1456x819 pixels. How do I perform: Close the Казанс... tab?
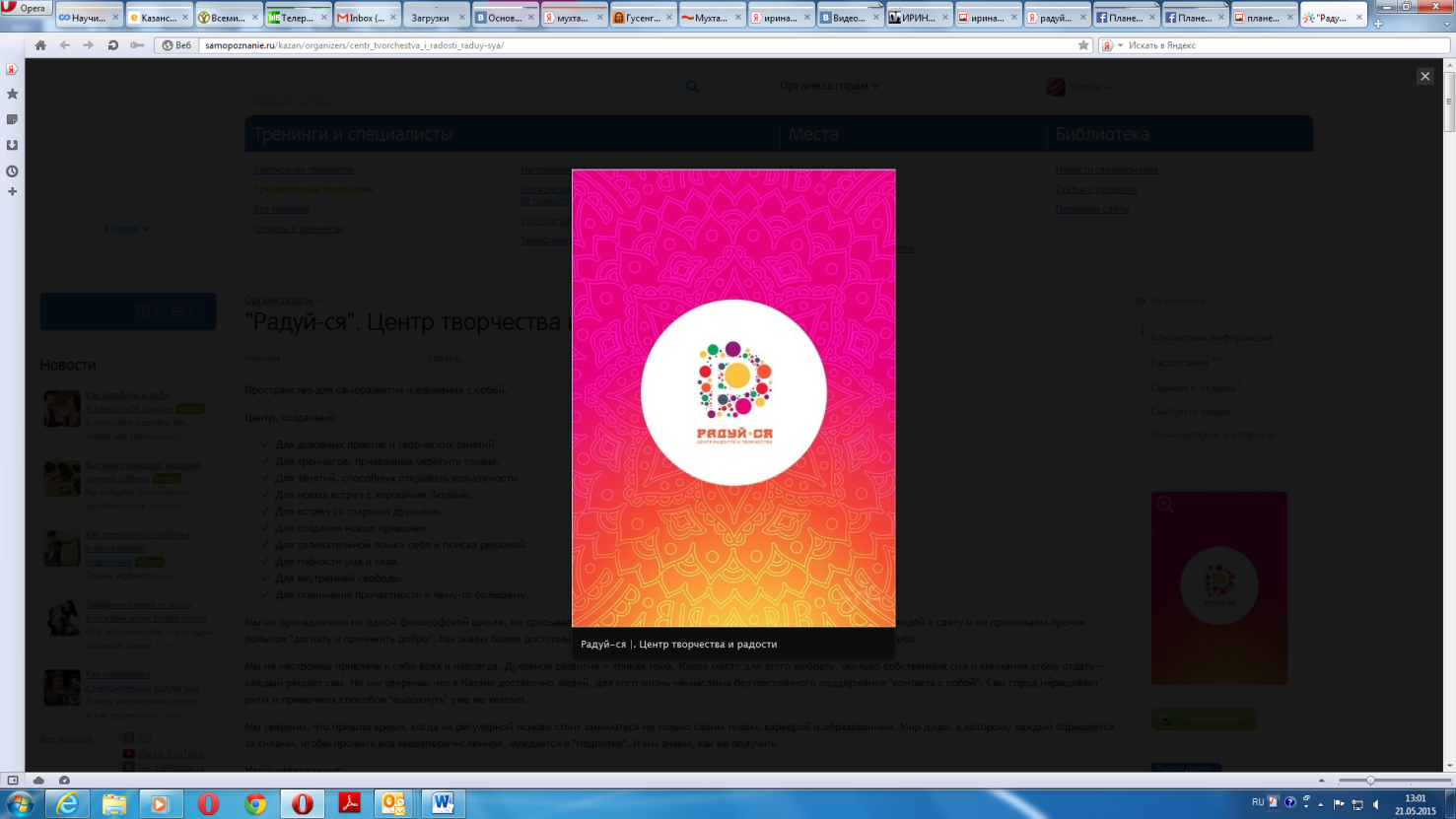click(185, 18)
